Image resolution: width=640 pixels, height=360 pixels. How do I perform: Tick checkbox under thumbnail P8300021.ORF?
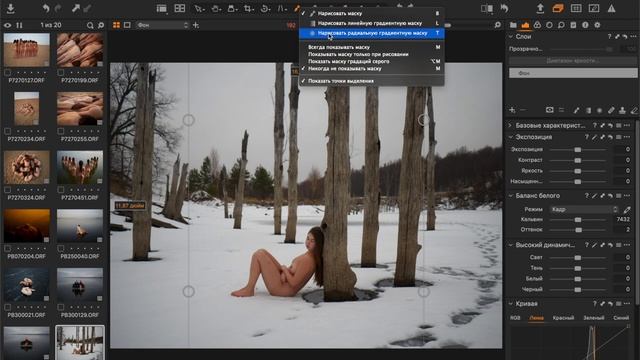tap(7, 307)
